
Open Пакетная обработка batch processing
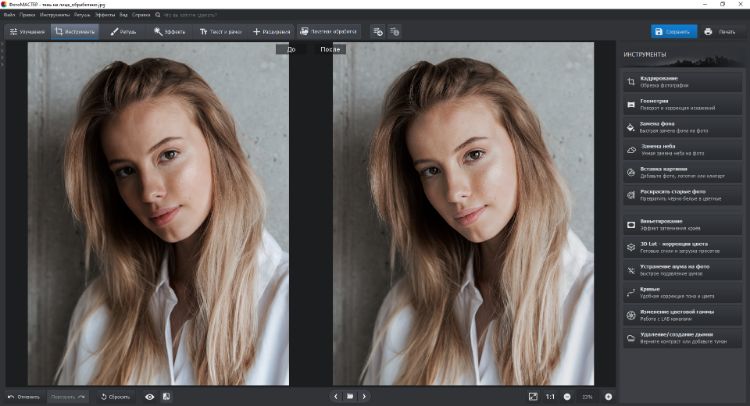(x=329, y=32)
